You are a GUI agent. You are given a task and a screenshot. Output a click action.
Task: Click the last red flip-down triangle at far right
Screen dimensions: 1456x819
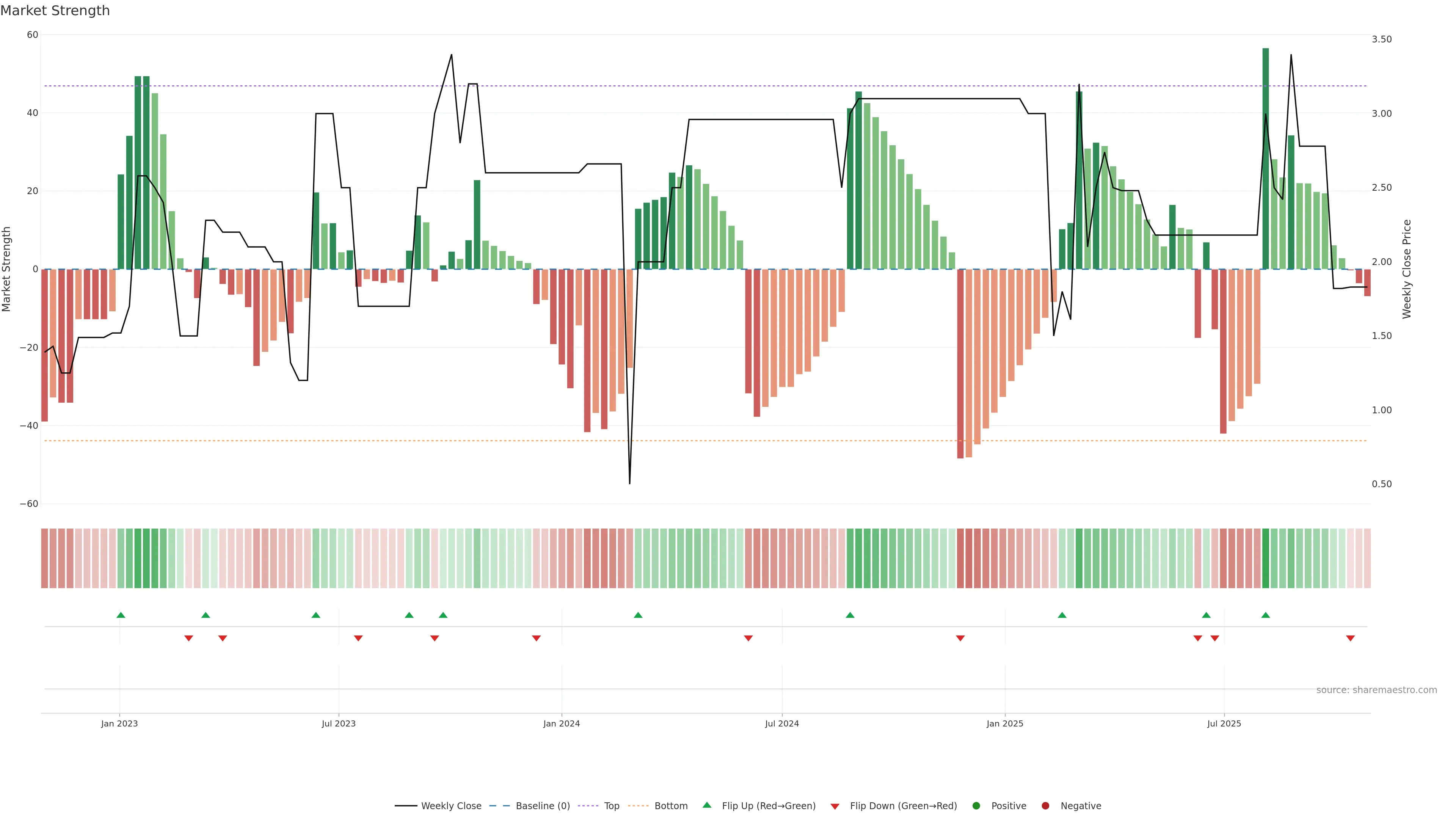pyautogui.click(x=1350, y=638)
